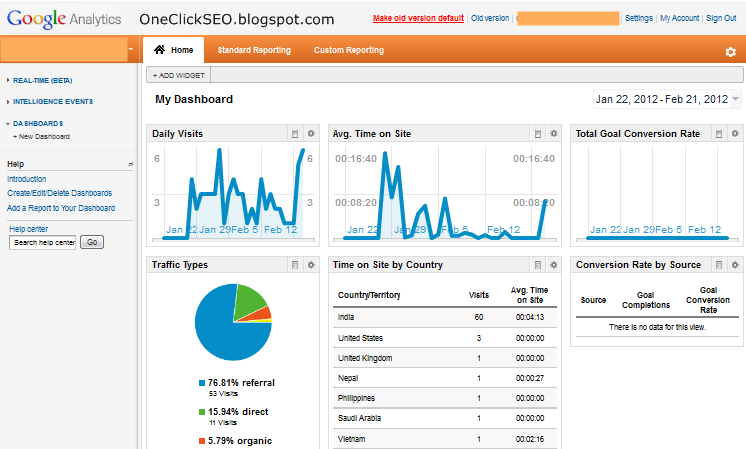Viewport: 746px width, 449px height.
Task: Click Make old version default link
Action: coord(418,18)
